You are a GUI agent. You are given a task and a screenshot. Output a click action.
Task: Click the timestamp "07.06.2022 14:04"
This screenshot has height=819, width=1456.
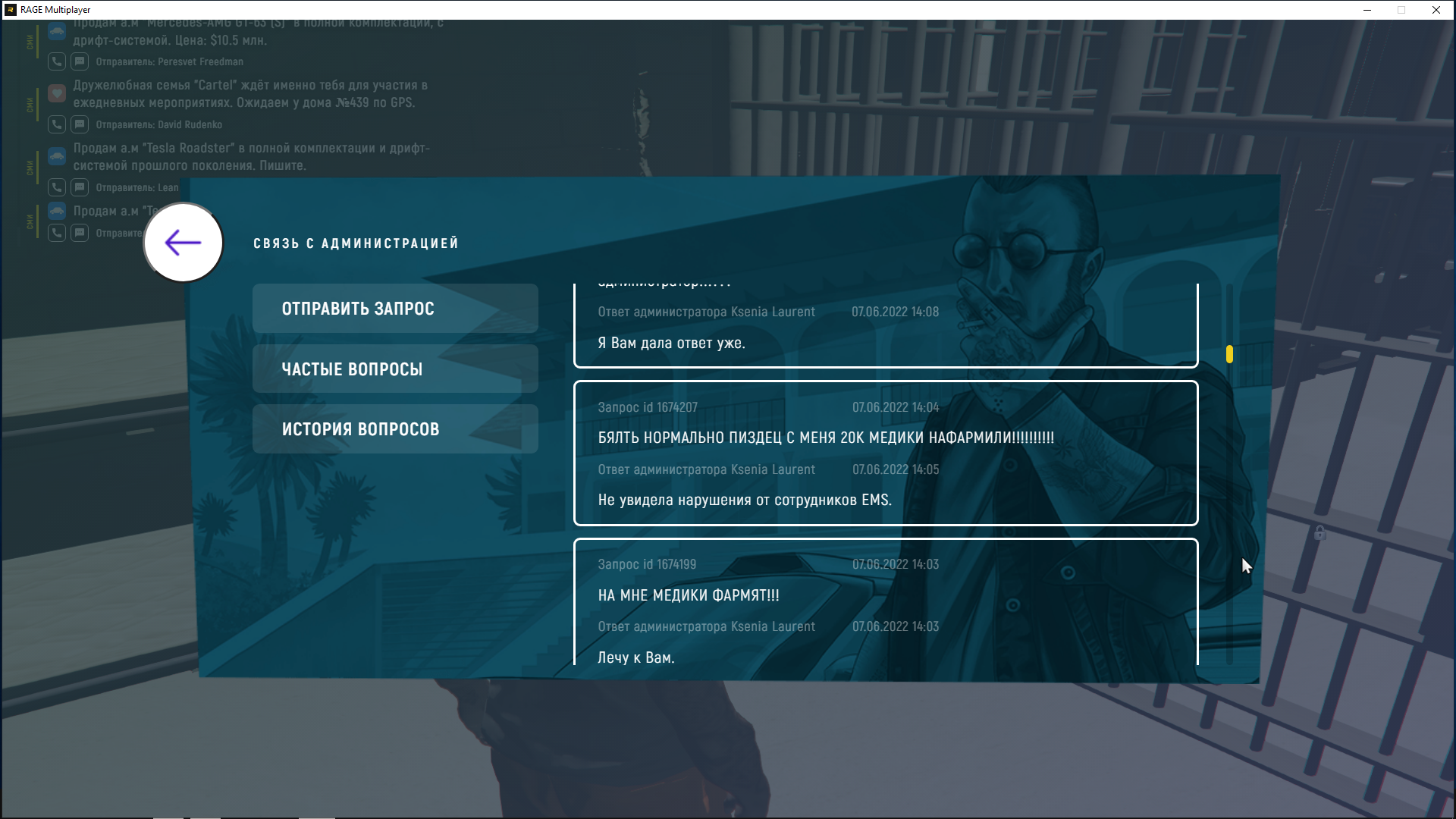coord(896,407)
